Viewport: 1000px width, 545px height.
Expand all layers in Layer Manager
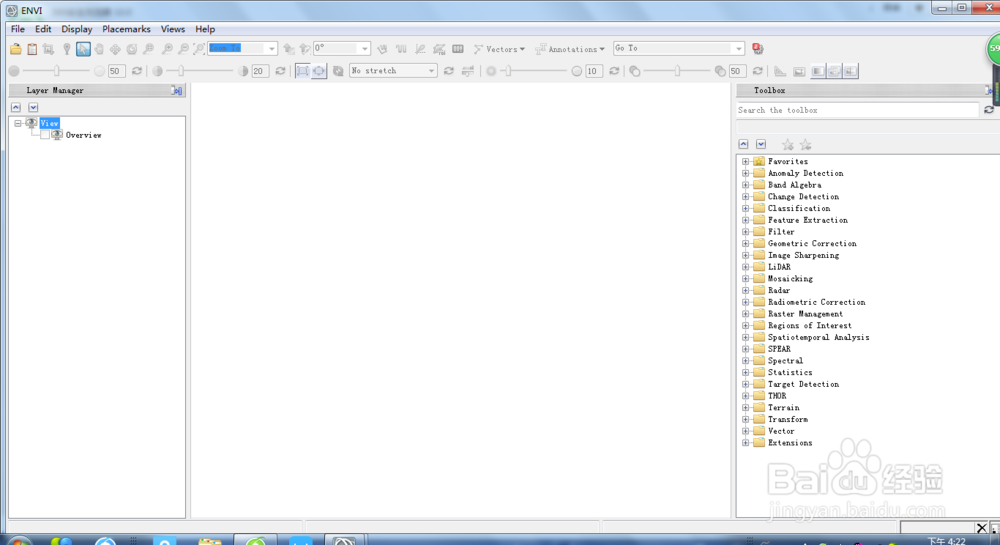(x=33, y=107)
